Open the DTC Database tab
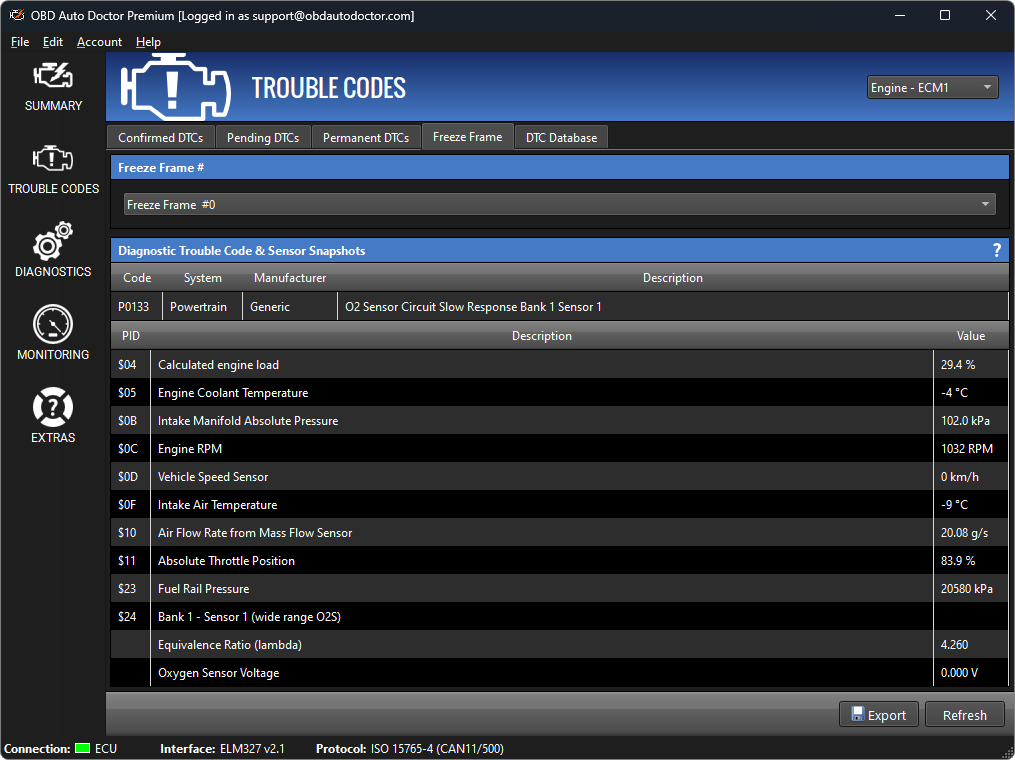 pos(561,137)
